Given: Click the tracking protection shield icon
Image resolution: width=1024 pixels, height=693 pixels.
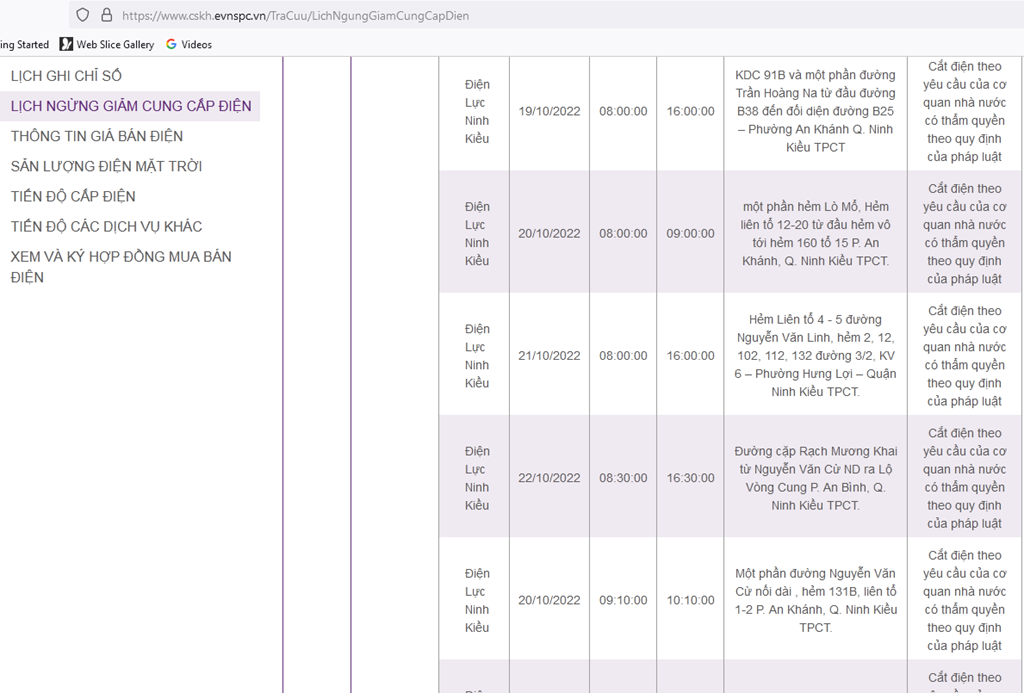Looking at the screenshot, I should pyautogui.click(x=83, y=15).
